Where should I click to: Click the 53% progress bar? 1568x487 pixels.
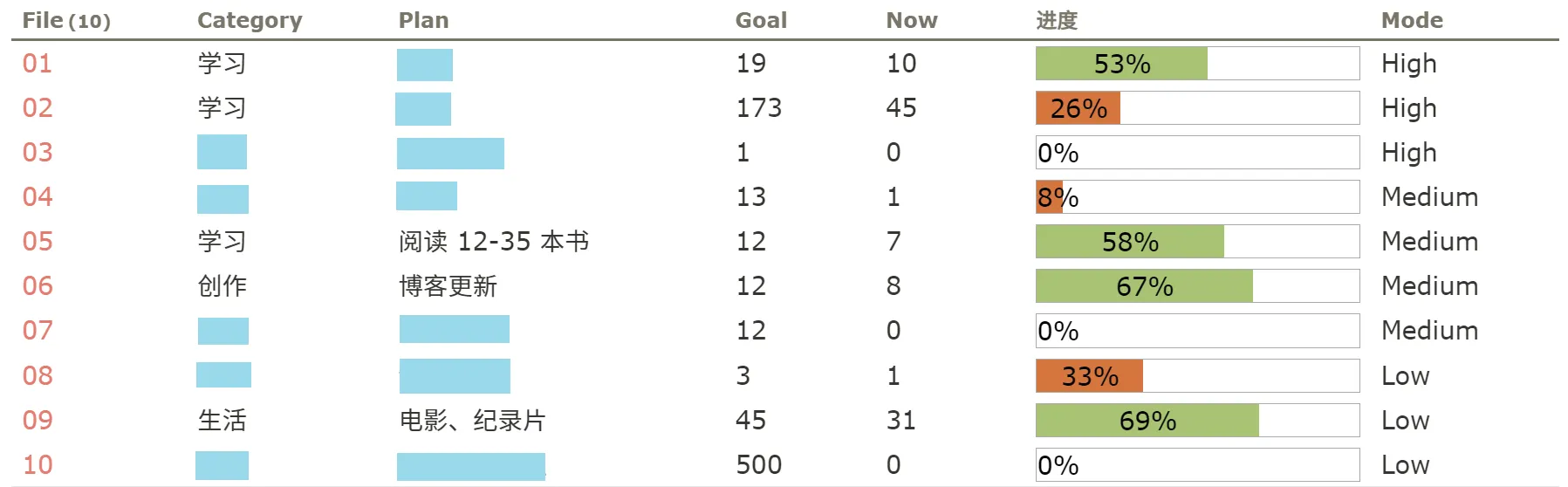[1197, 64]
